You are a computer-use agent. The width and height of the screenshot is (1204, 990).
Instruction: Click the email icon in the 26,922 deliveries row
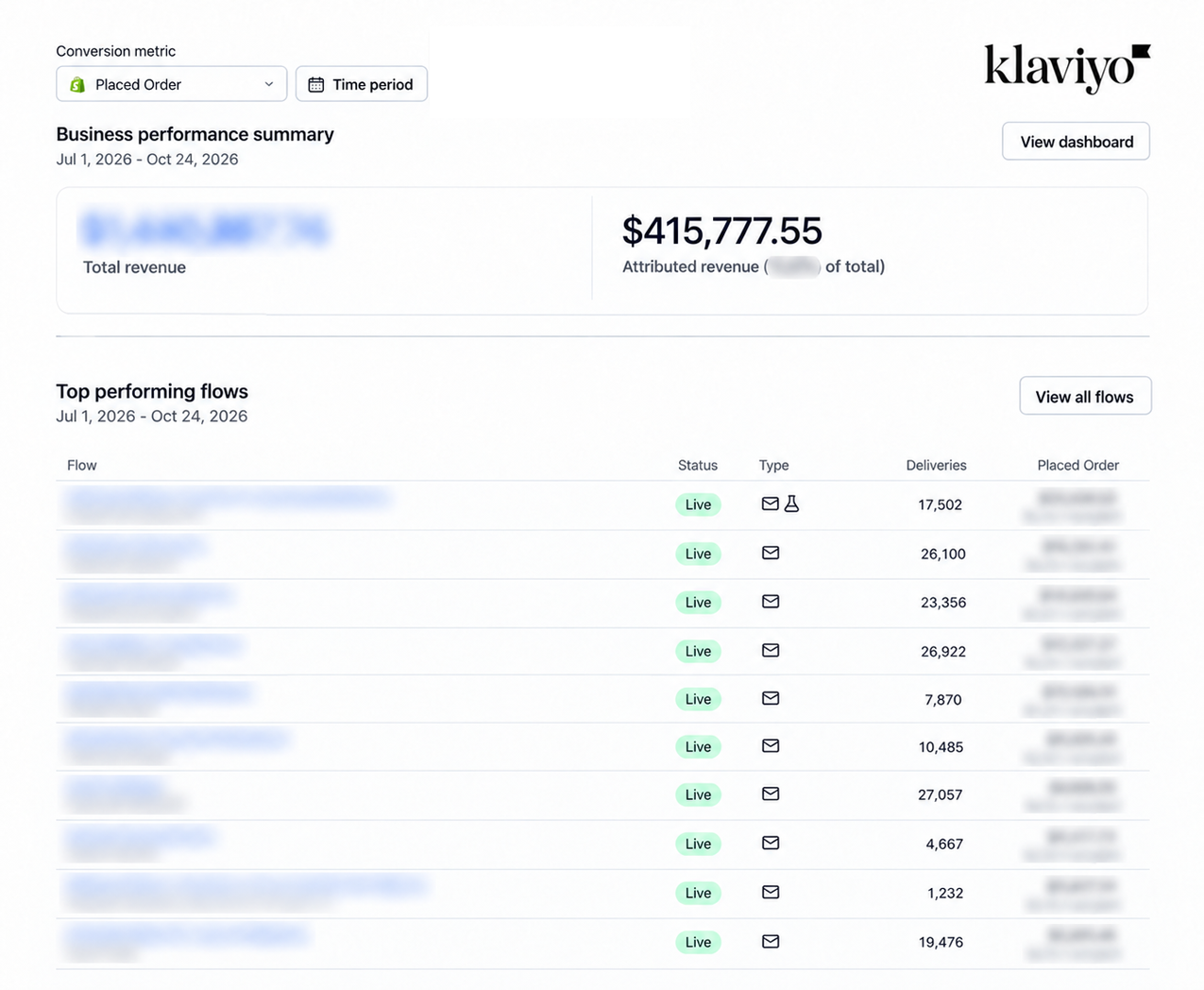click(x=771, y=650)
